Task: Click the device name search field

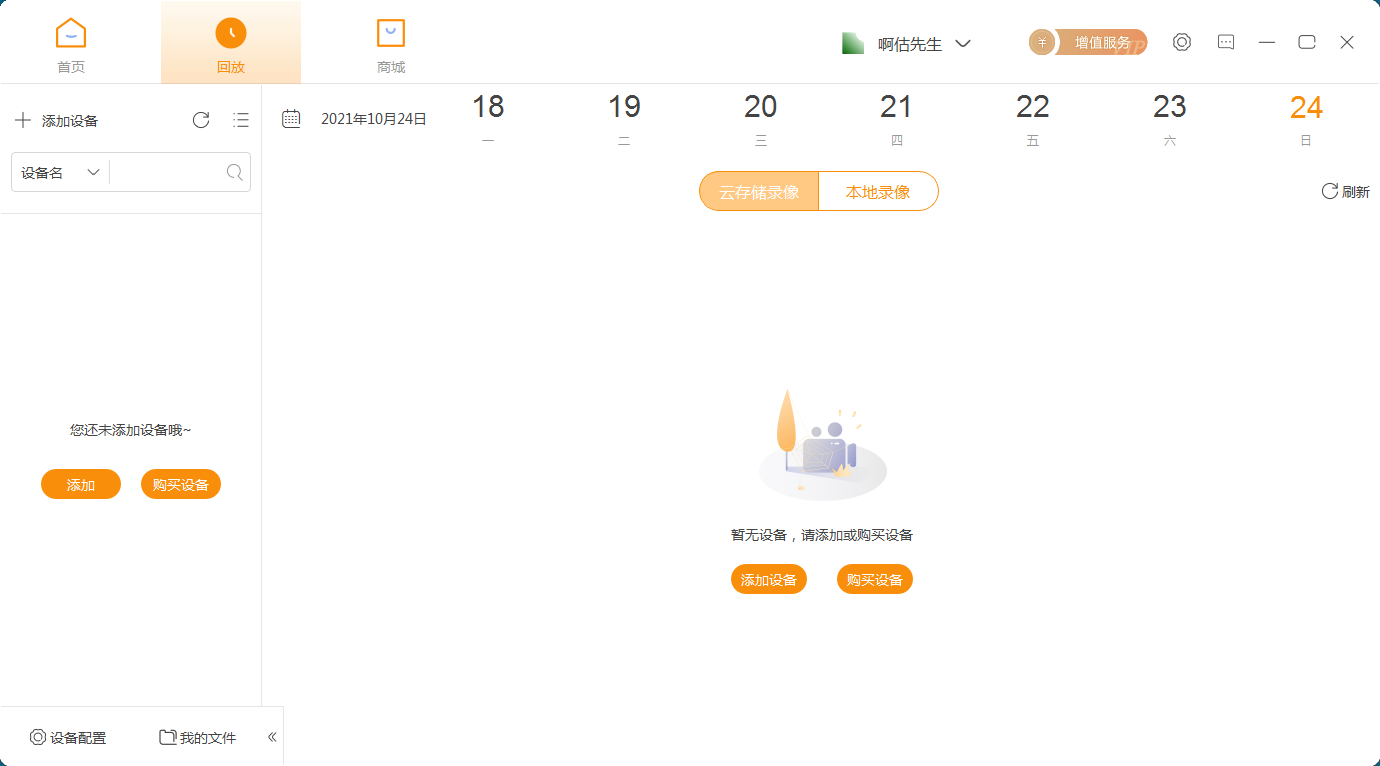Action: click(167, 172)
